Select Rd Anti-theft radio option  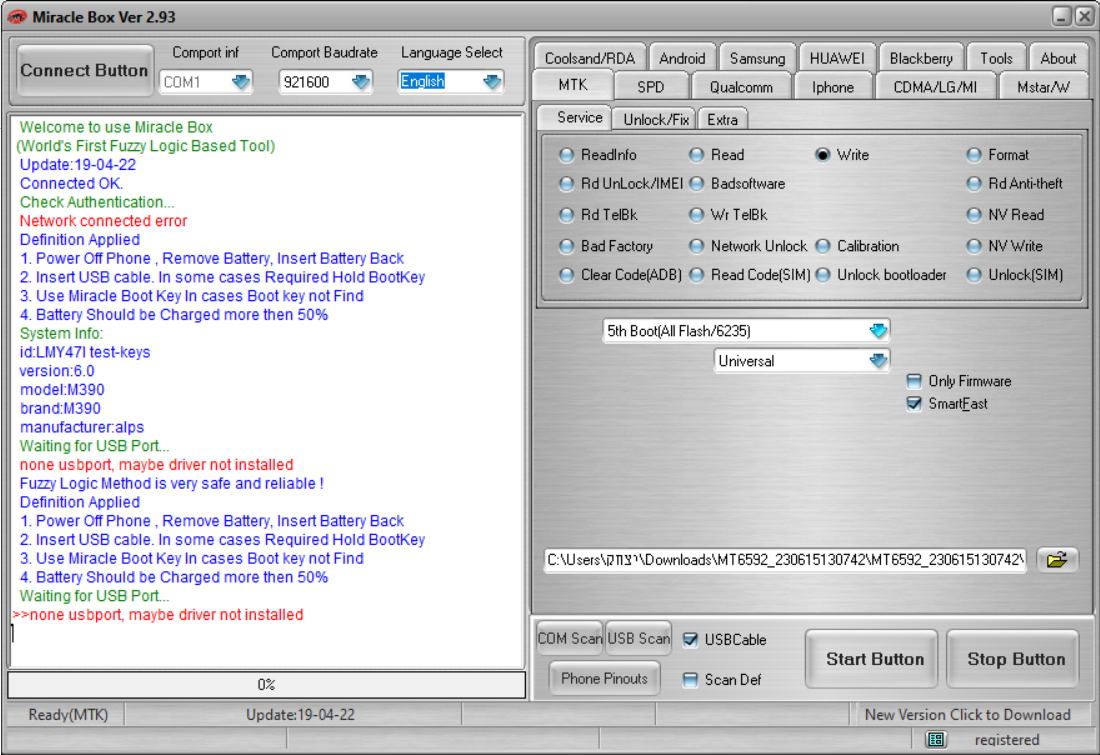(974, 184)
